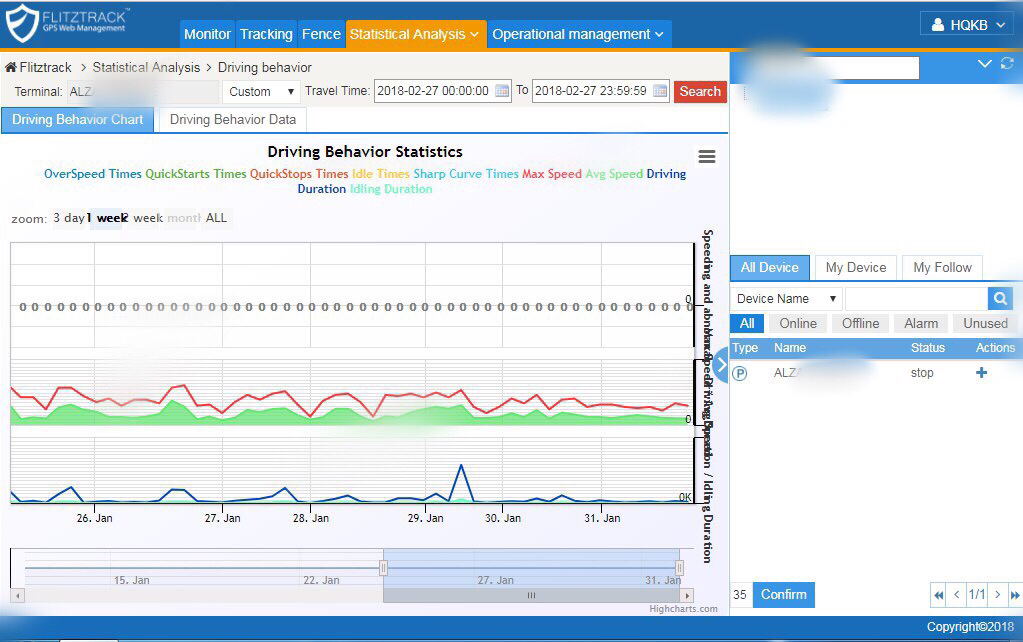
Task: Select the All Device tab
Action: point(770,268)
